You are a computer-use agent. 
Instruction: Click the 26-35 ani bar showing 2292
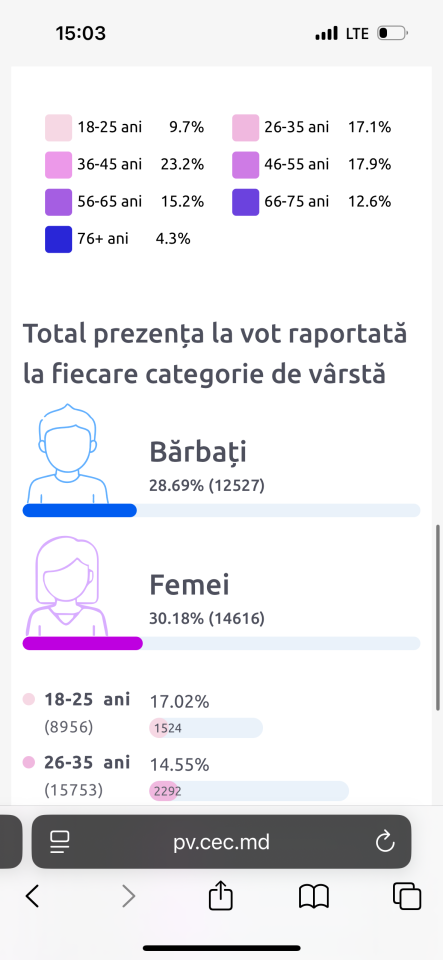pyautogui.click(x=249, y=791)
